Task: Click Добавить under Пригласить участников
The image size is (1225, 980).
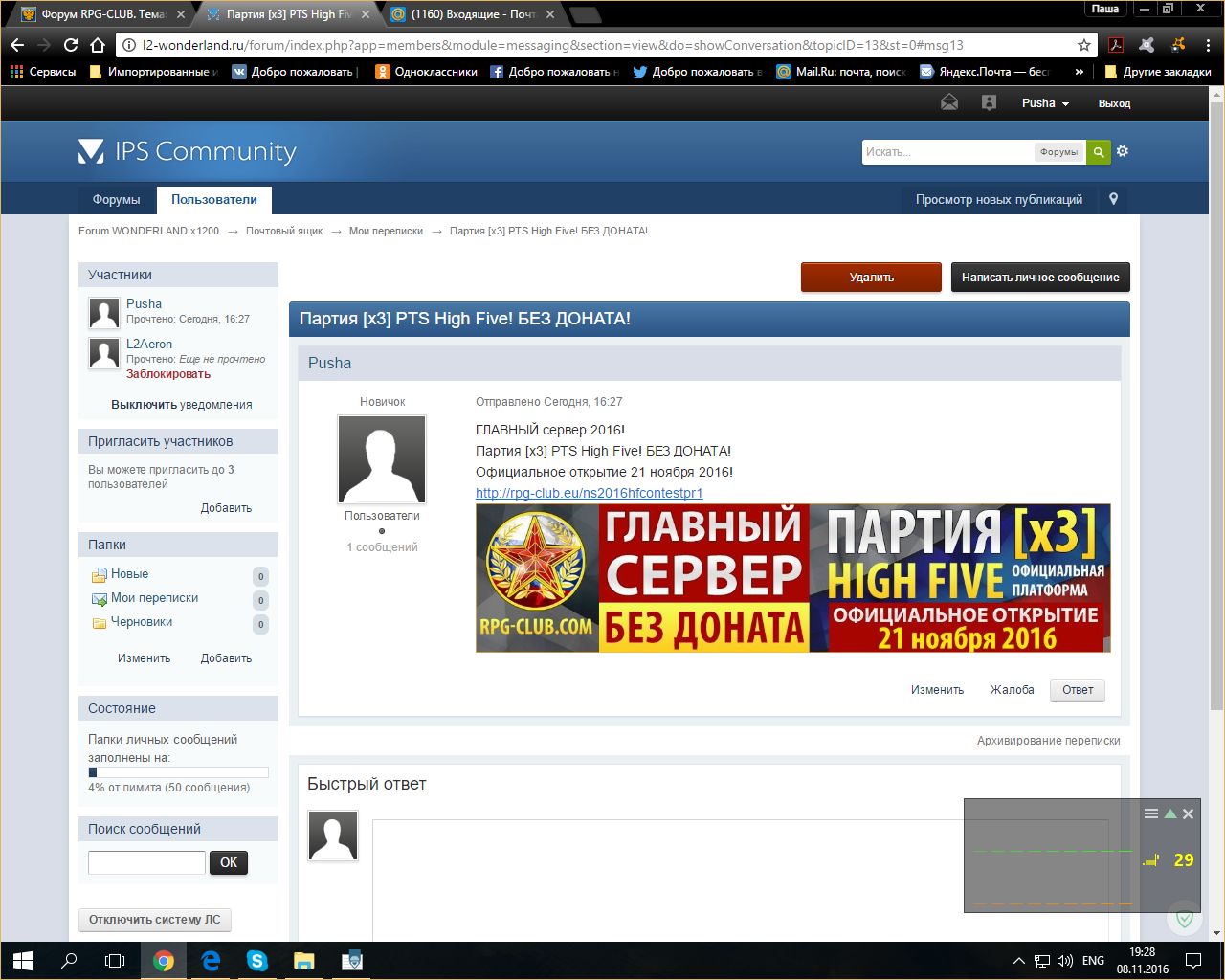Action: click(226, 508)
